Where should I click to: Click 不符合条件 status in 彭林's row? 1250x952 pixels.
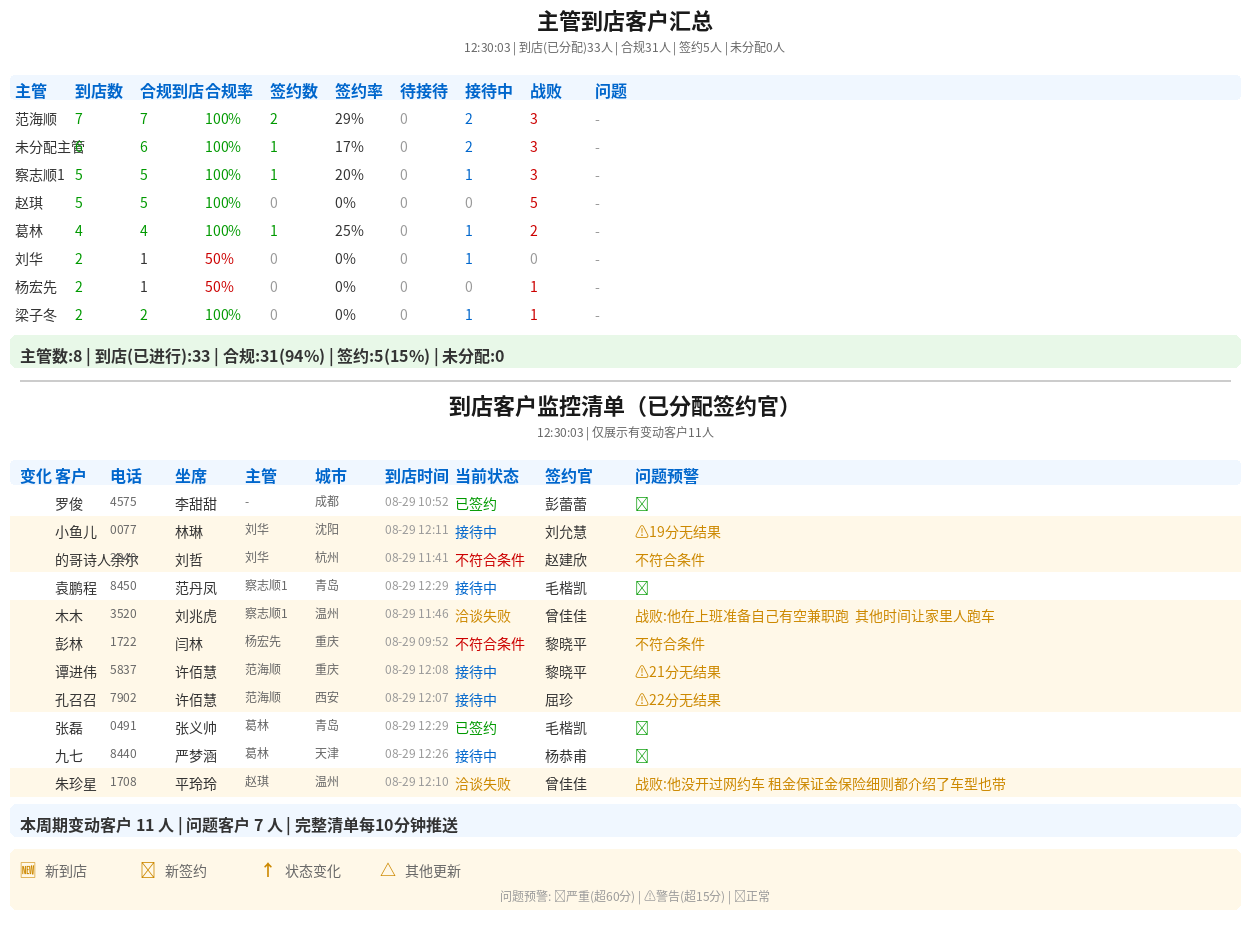coord(490,644)
